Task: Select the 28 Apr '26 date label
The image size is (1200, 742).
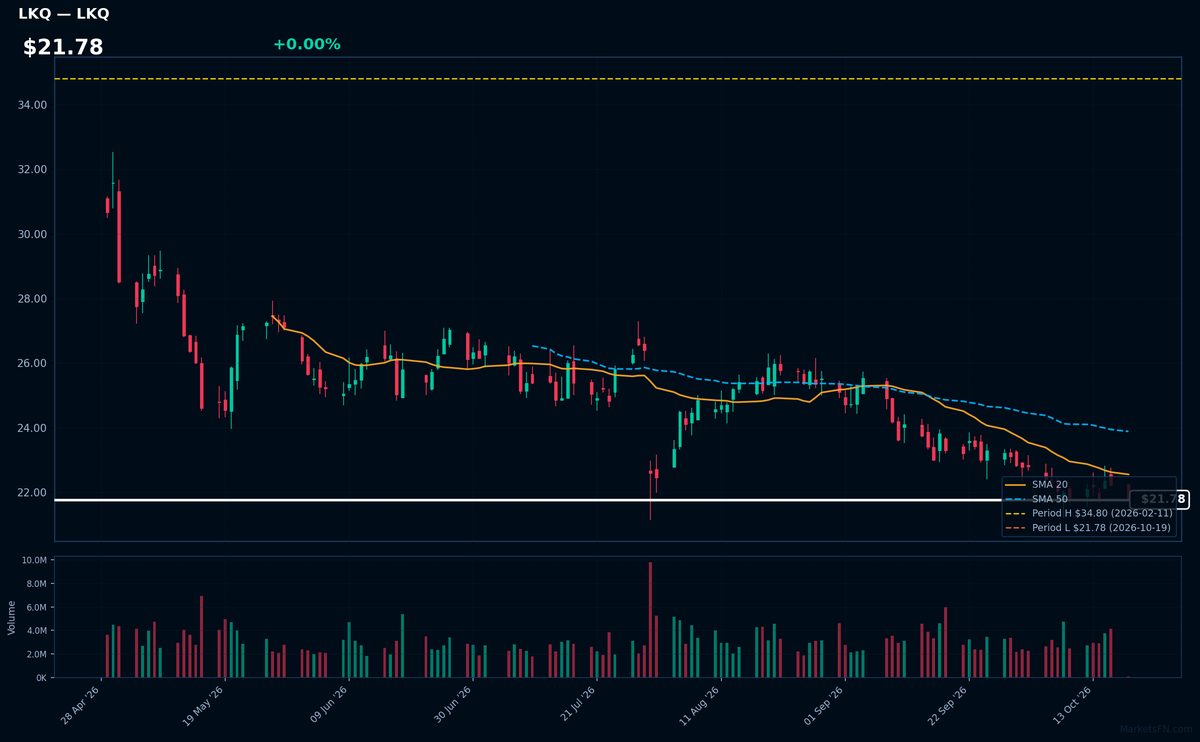Action: point(81,705)
